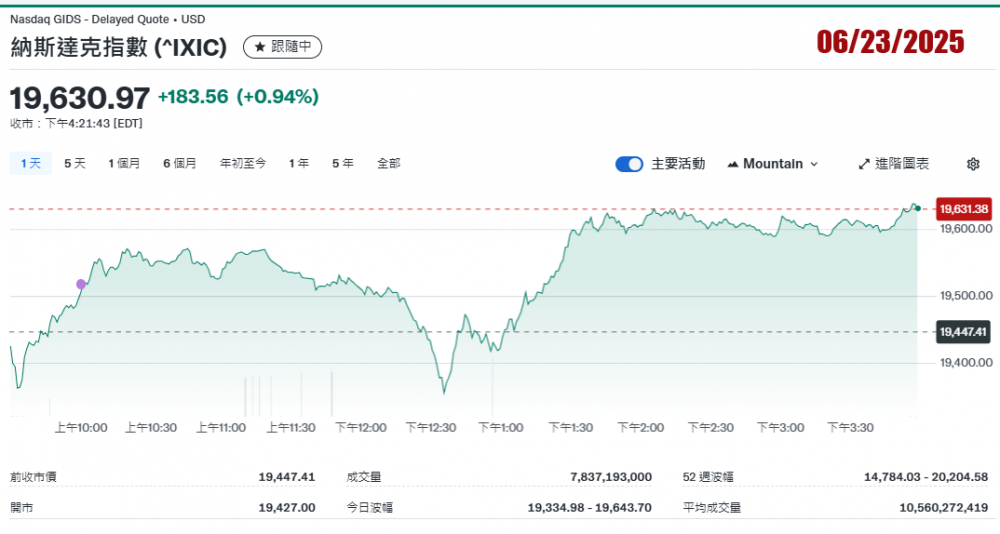The image size is (1000, 534).
Task: Click the Mountain chart type icon
Action: [733, 164]
